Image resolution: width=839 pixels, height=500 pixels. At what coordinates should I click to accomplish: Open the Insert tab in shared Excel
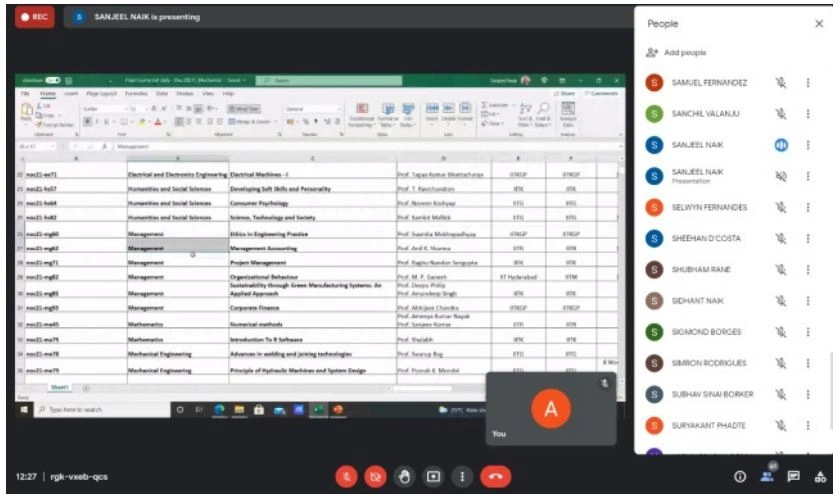point(71,93)
